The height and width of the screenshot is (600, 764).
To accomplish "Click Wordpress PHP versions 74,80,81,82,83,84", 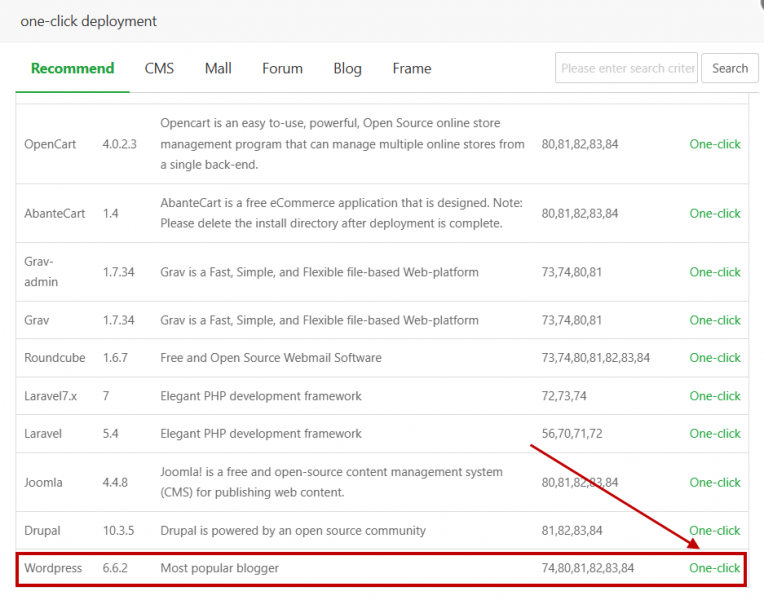I will point(588,568).
